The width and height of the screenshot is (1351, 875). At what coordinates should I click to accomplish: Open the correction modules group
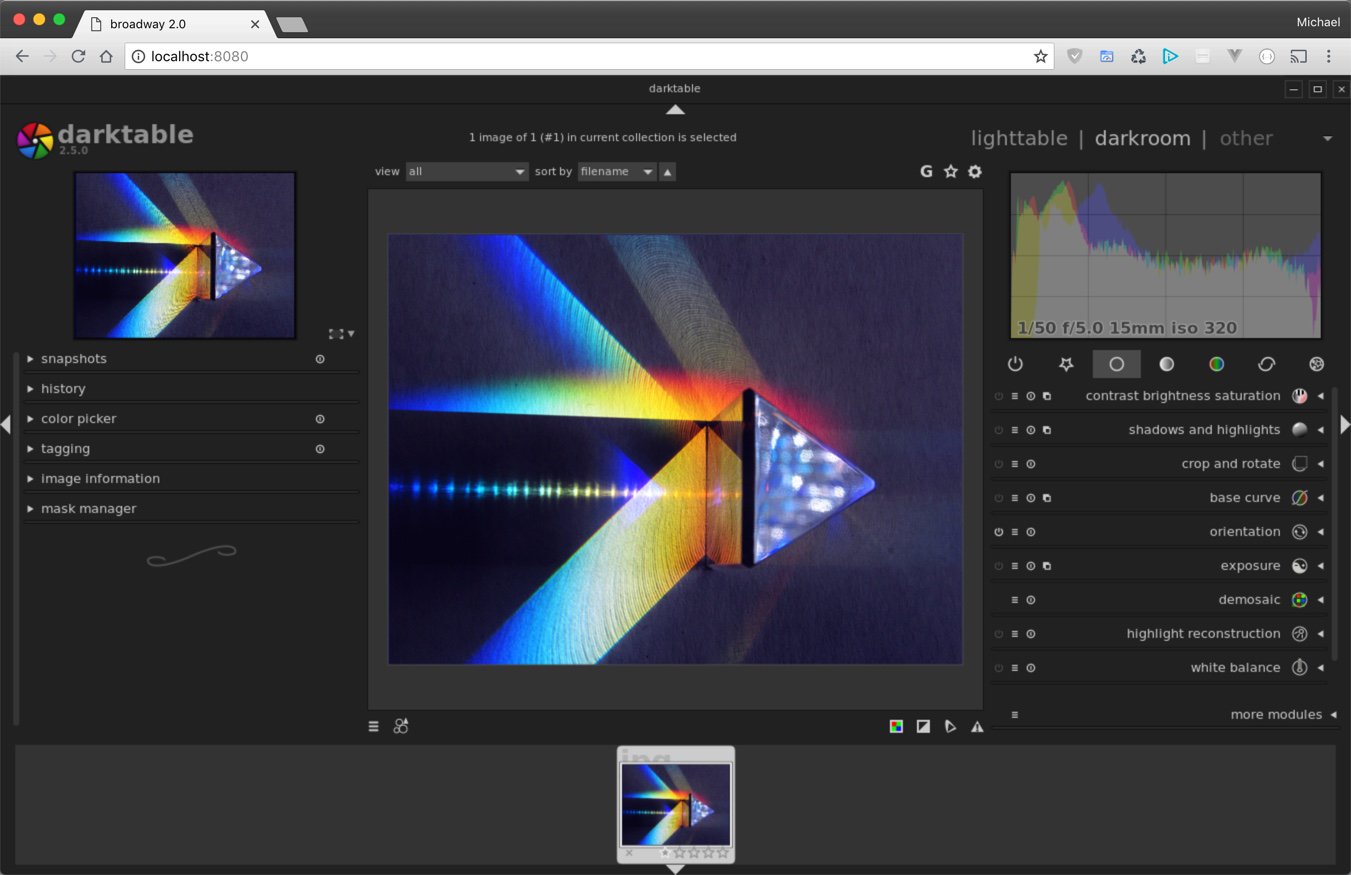point(1266,364)
